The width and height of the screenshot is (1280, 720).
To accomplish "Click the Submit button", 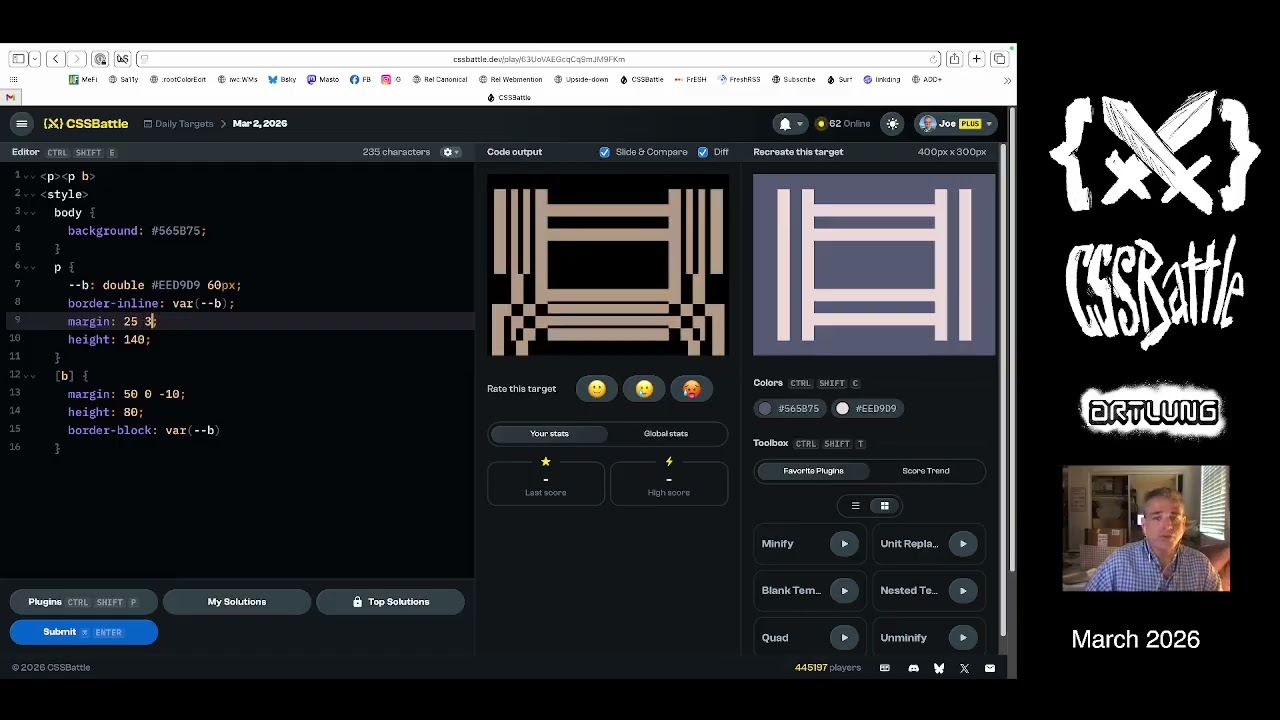I will [x=84, y=632].
